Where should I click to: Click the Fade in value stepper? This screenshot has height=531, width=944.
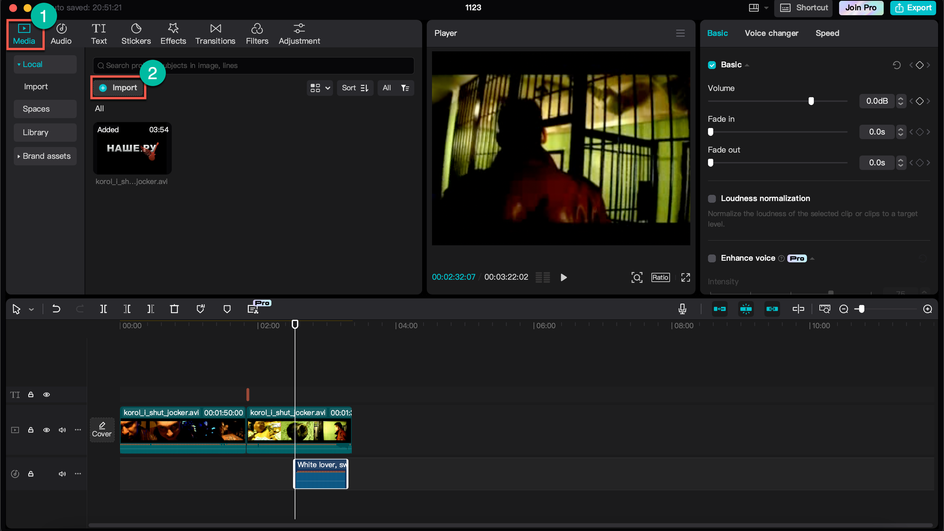900,132
